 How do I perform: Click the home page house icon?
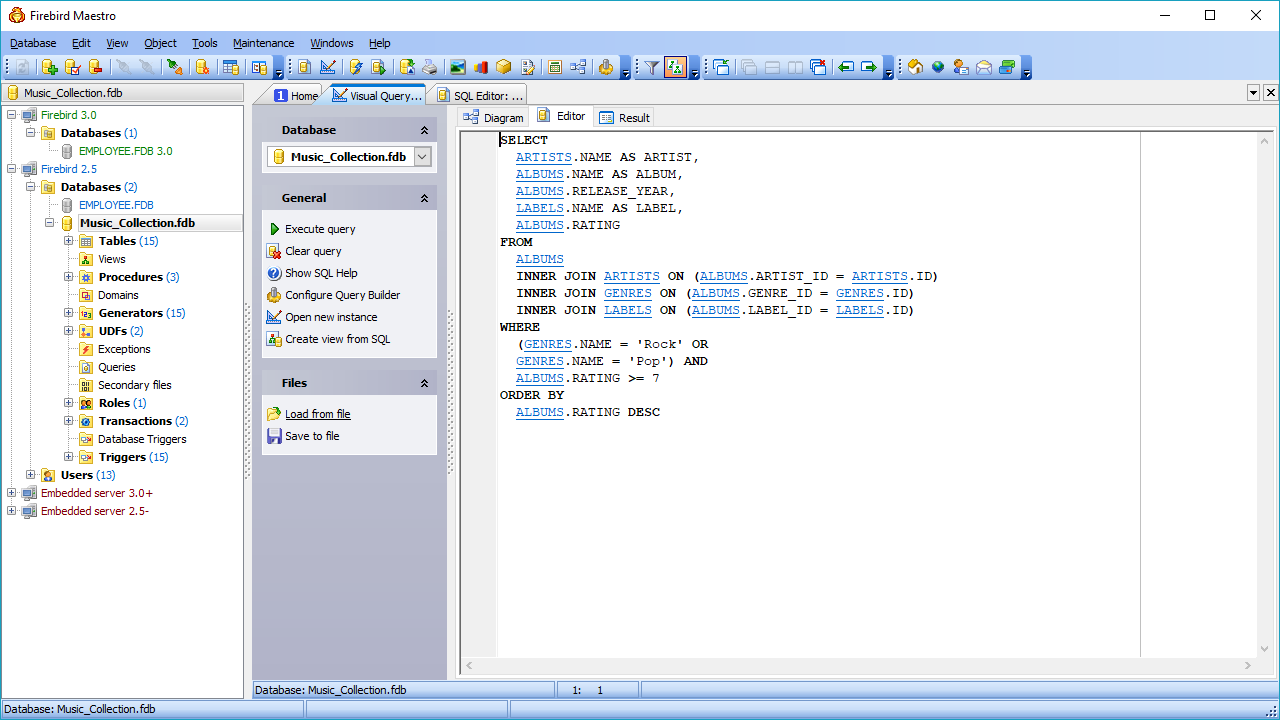[x=914, y=67]
